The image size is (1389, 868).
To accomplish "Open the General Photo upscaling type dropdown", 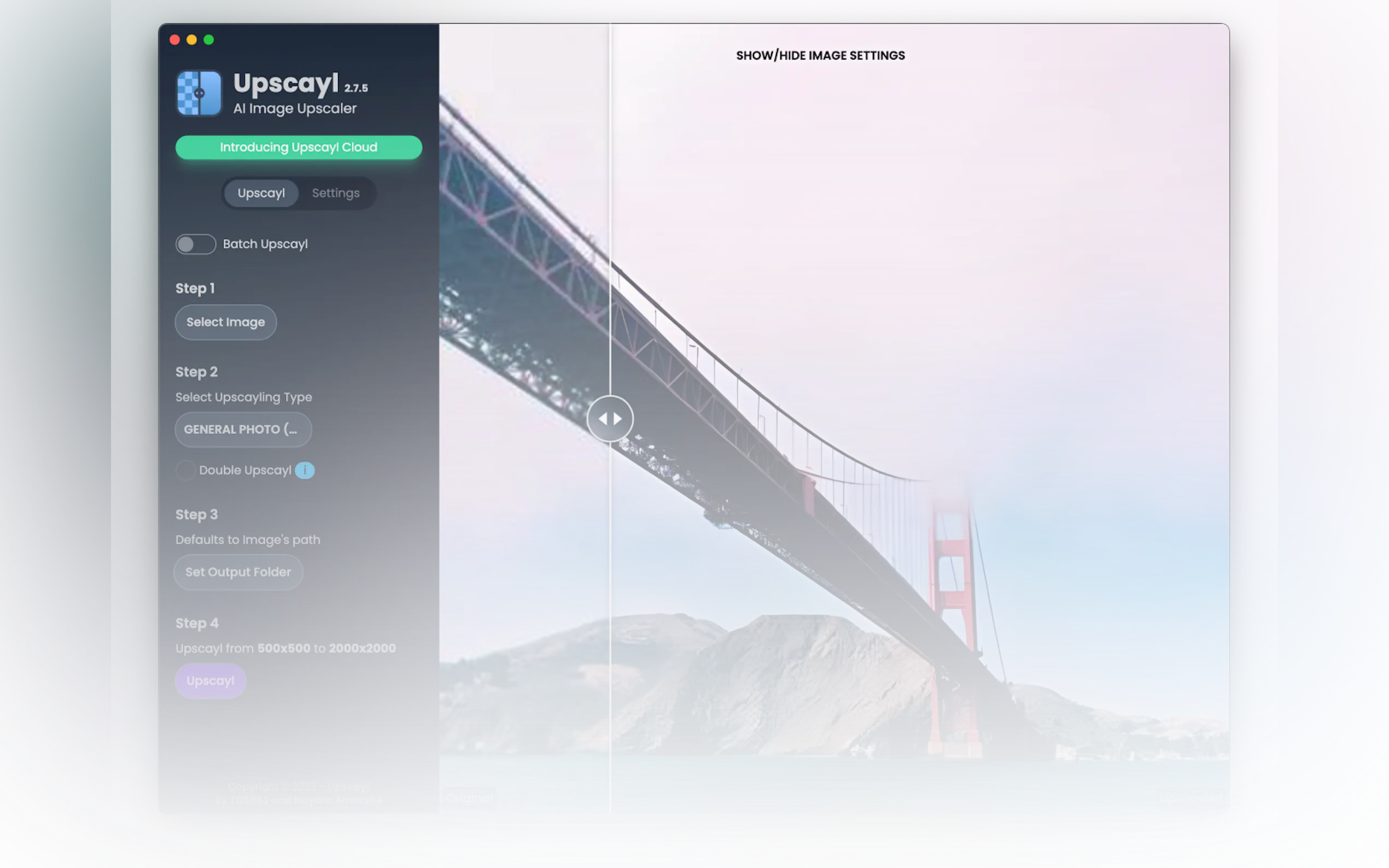I will 243,430.
